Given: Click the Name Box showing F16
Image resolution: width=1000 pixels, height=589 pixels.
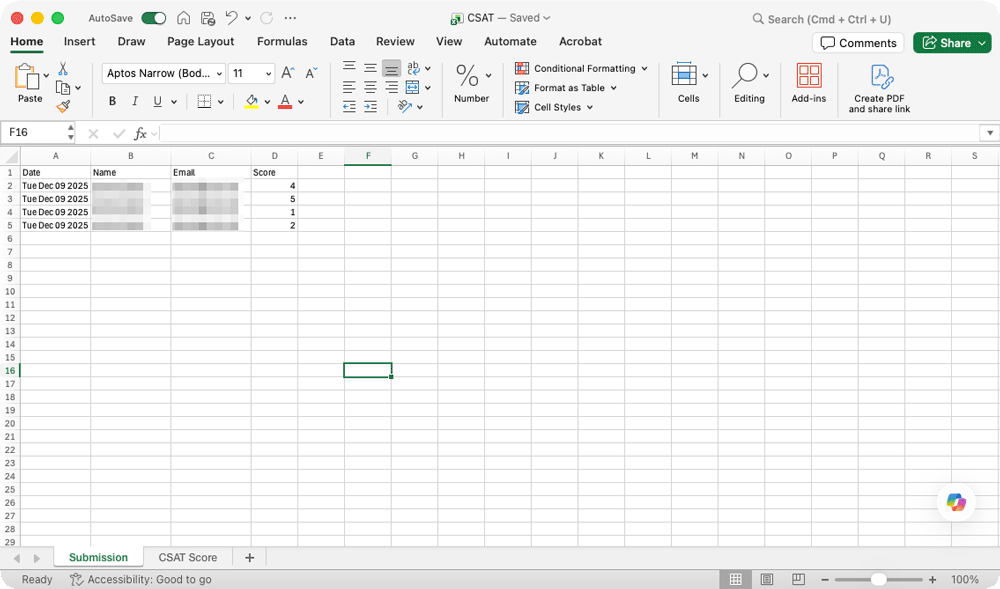Looking at the screenshot, I should 34,133.
